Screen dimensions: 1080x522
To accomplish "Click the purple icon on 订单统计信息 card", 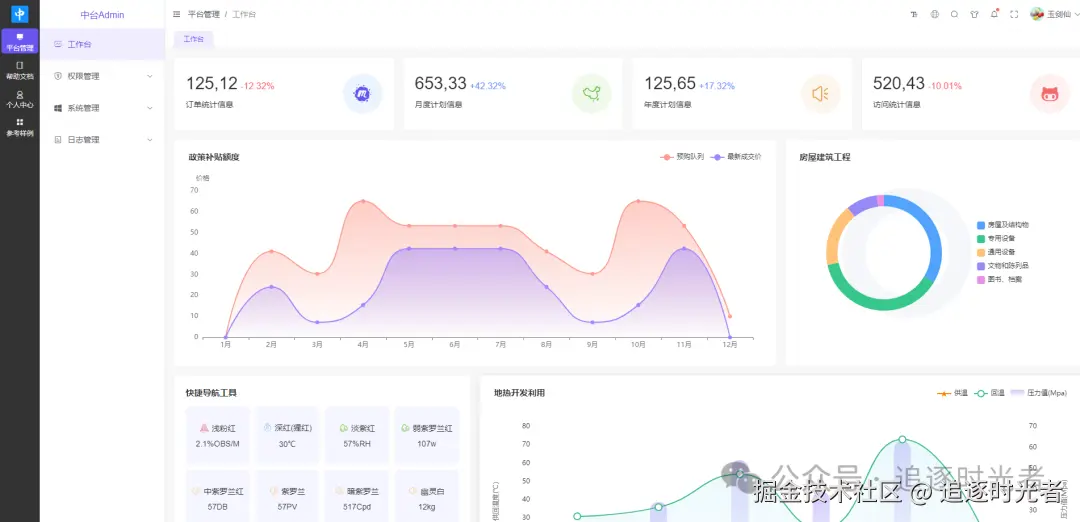I will click(x=362, y=94).
